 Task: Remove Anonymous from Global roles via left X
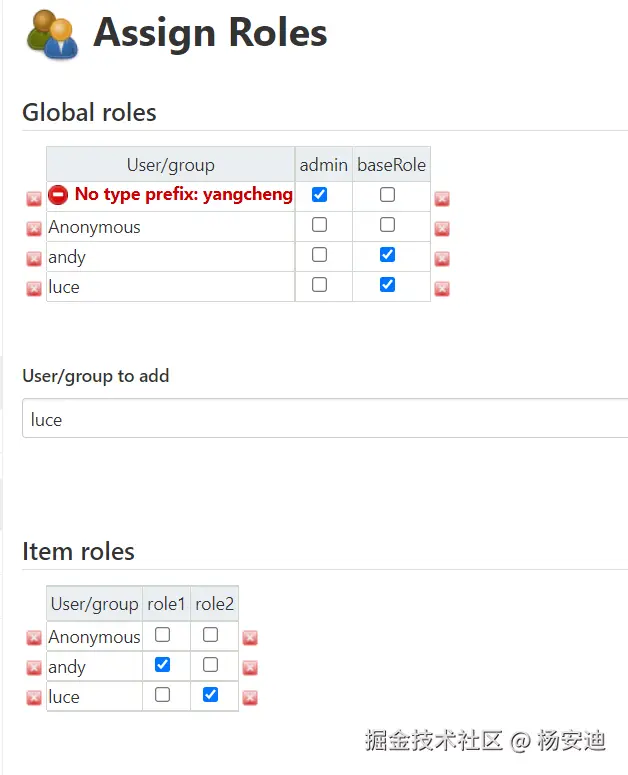point(34,229)
